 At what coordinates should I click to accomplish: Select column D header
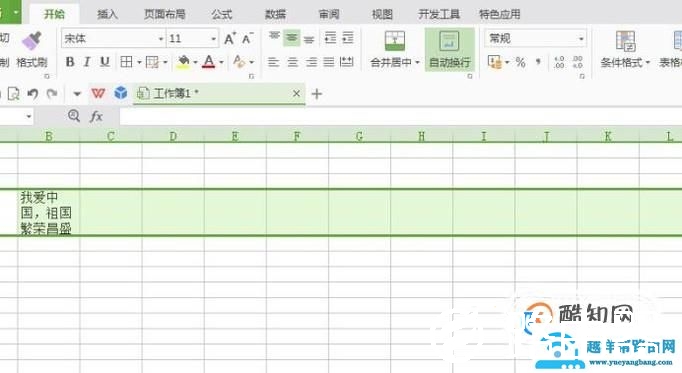pyautogui.click(x=173, y=136)
